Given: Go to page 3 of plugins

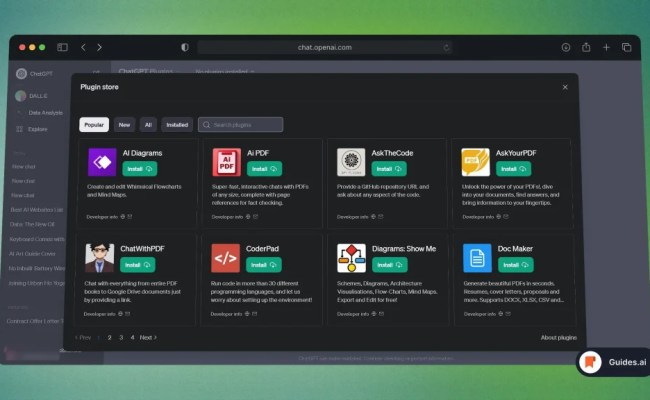Looking at the screenshot, I should tap(121, 337).
